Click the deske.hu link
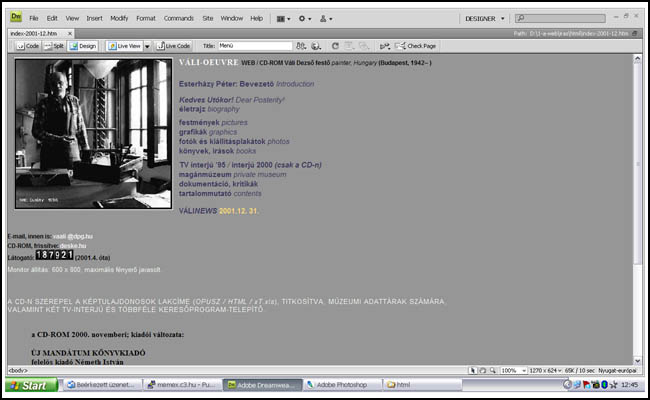 [73, 246]
